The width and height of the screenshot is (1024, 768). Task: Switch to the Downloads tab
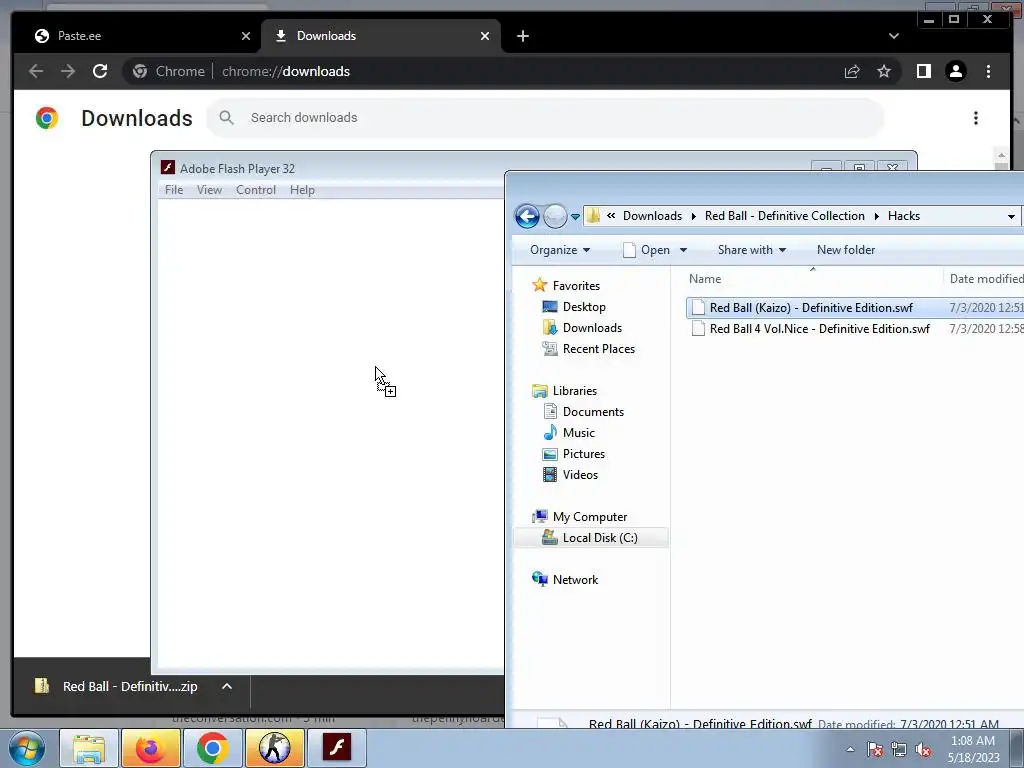tap(381, 36)
